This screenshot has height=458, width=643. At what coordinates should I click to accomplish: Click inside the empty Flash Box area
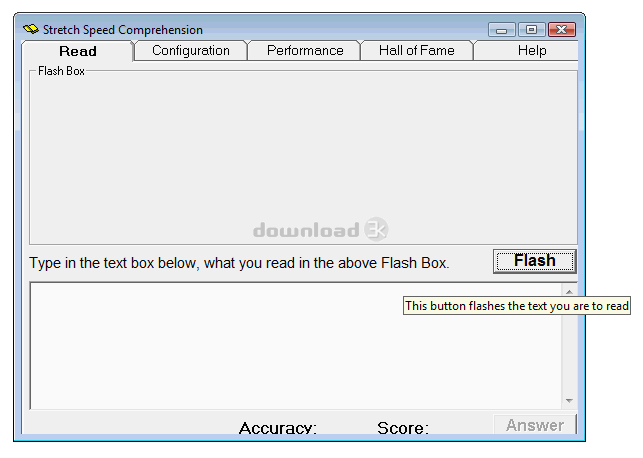tap(303, 158)
